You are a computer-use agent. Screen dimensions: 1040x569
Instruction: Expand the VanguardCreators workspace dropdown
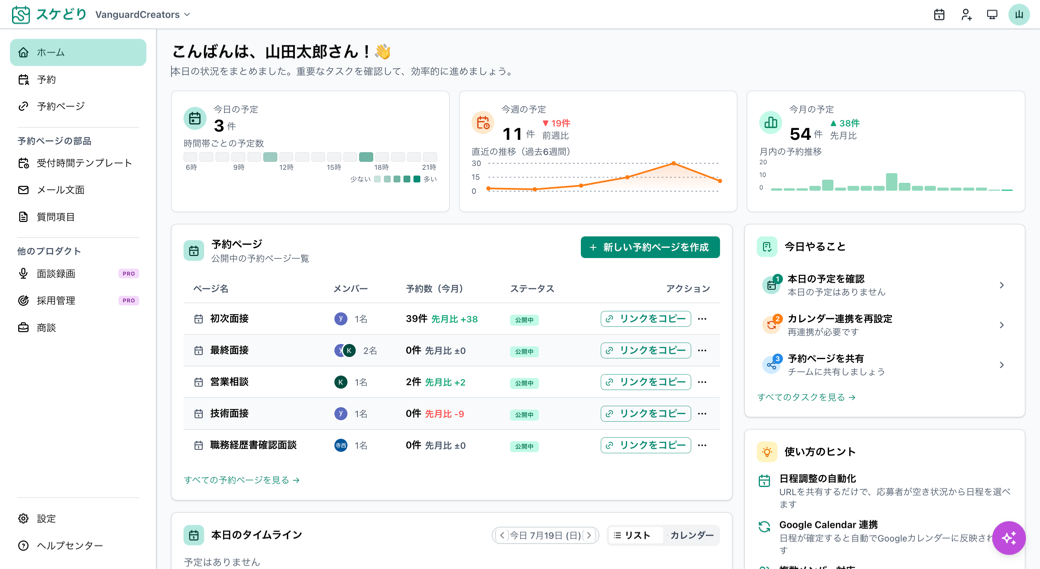pos(143,15)
